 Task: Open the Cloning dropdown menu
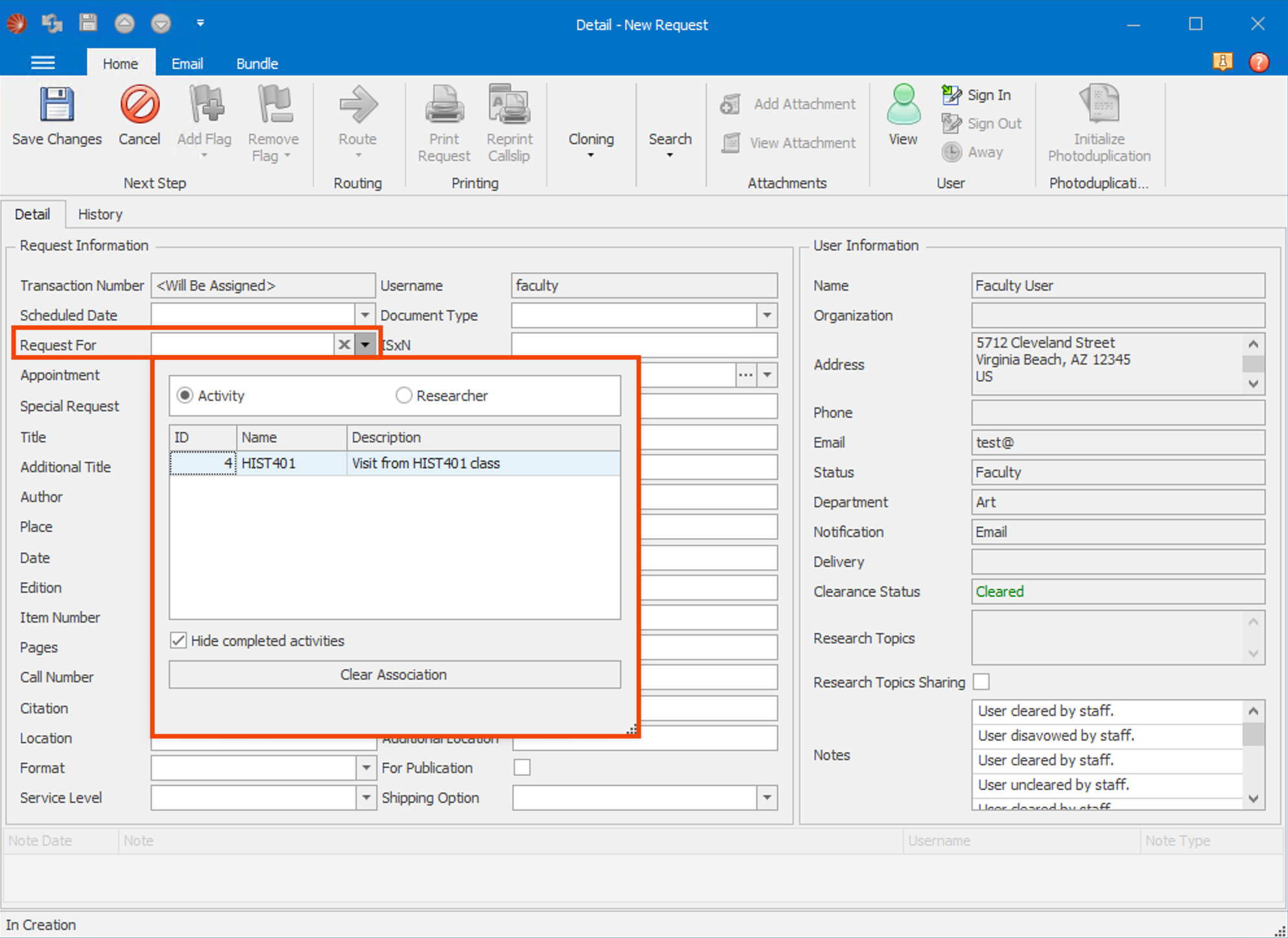591,145
